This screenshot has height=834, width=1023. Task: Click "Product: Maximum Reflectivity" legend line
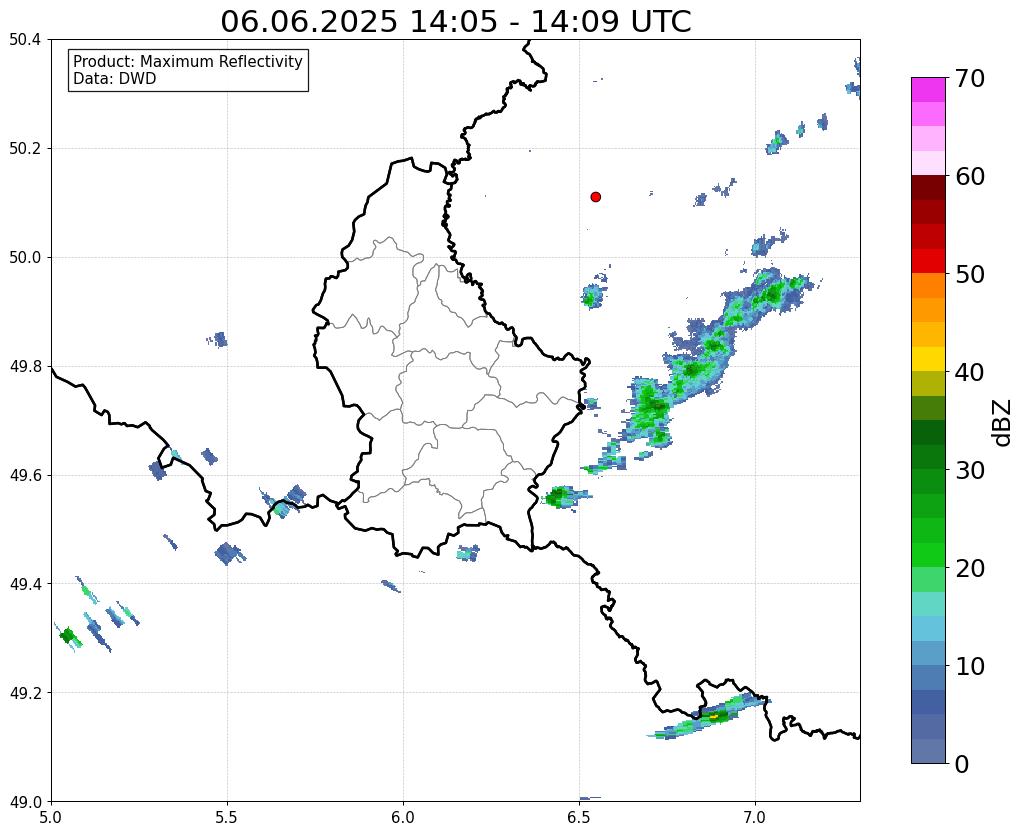point(188,61)
